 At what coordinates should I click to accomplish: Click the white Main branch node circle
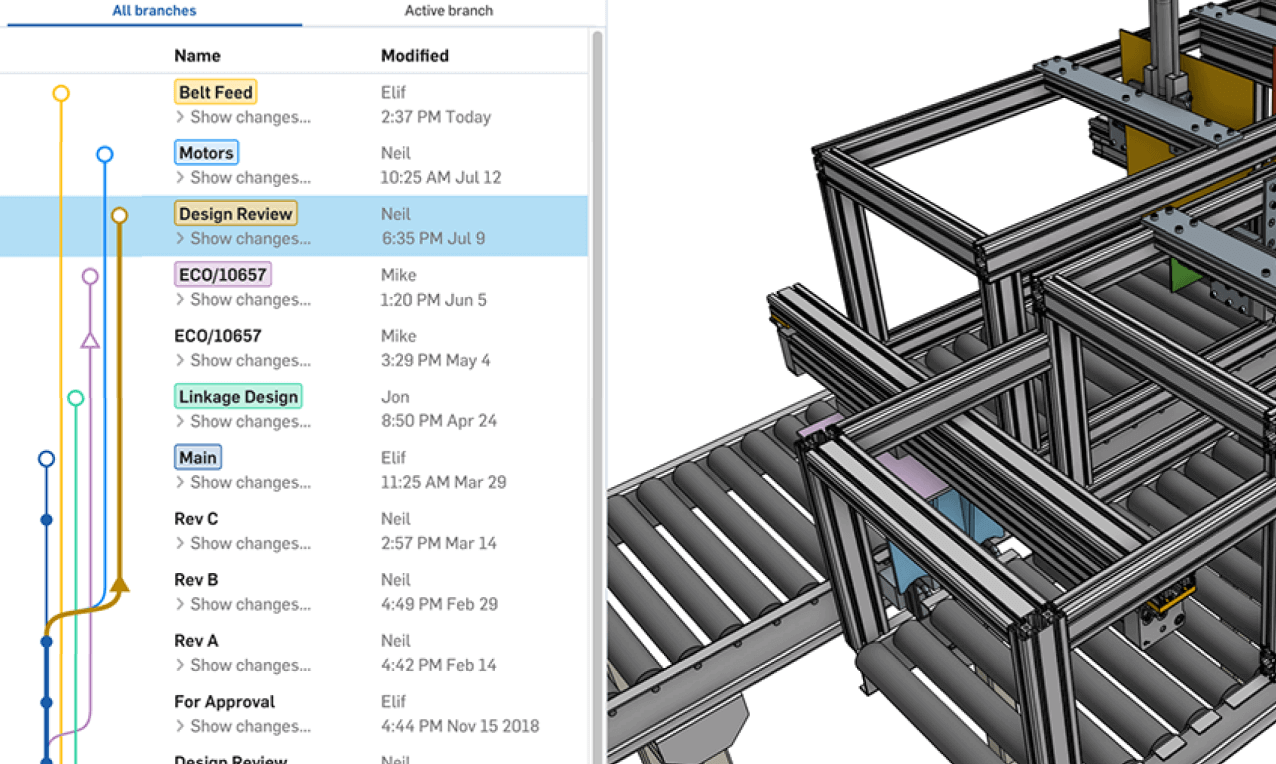46,458
